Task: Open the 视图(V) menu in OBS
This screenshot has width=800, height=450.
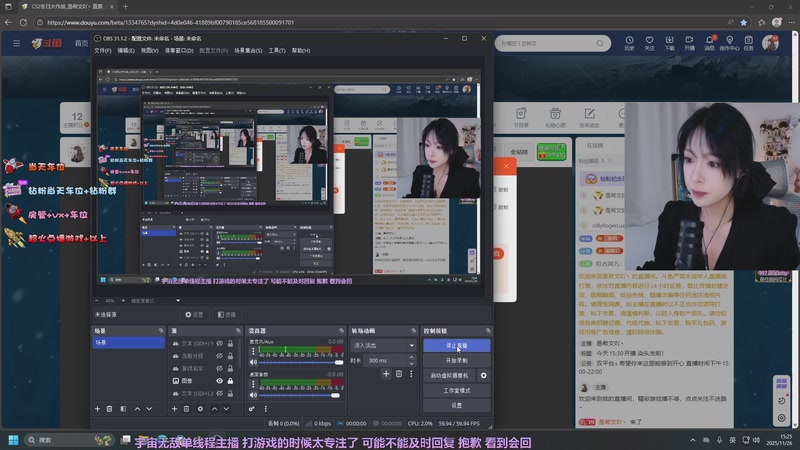Action: pyautogui.click(x=149, y=51)
